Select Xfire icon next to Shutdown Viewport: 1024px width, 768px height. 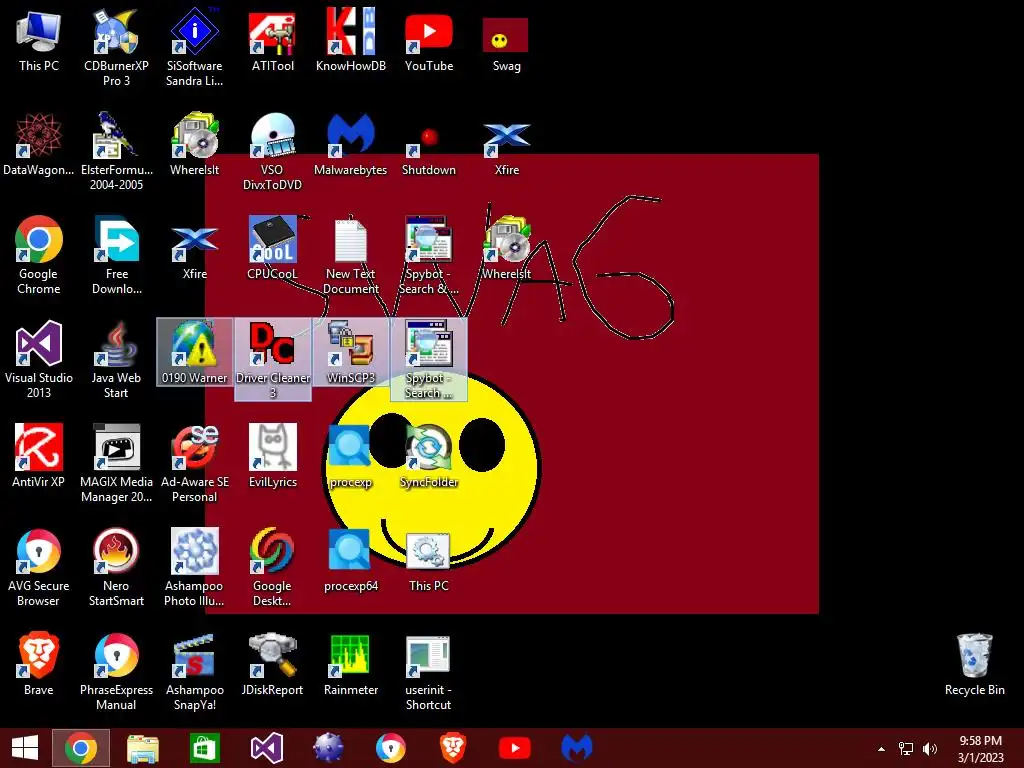(506, 148)
